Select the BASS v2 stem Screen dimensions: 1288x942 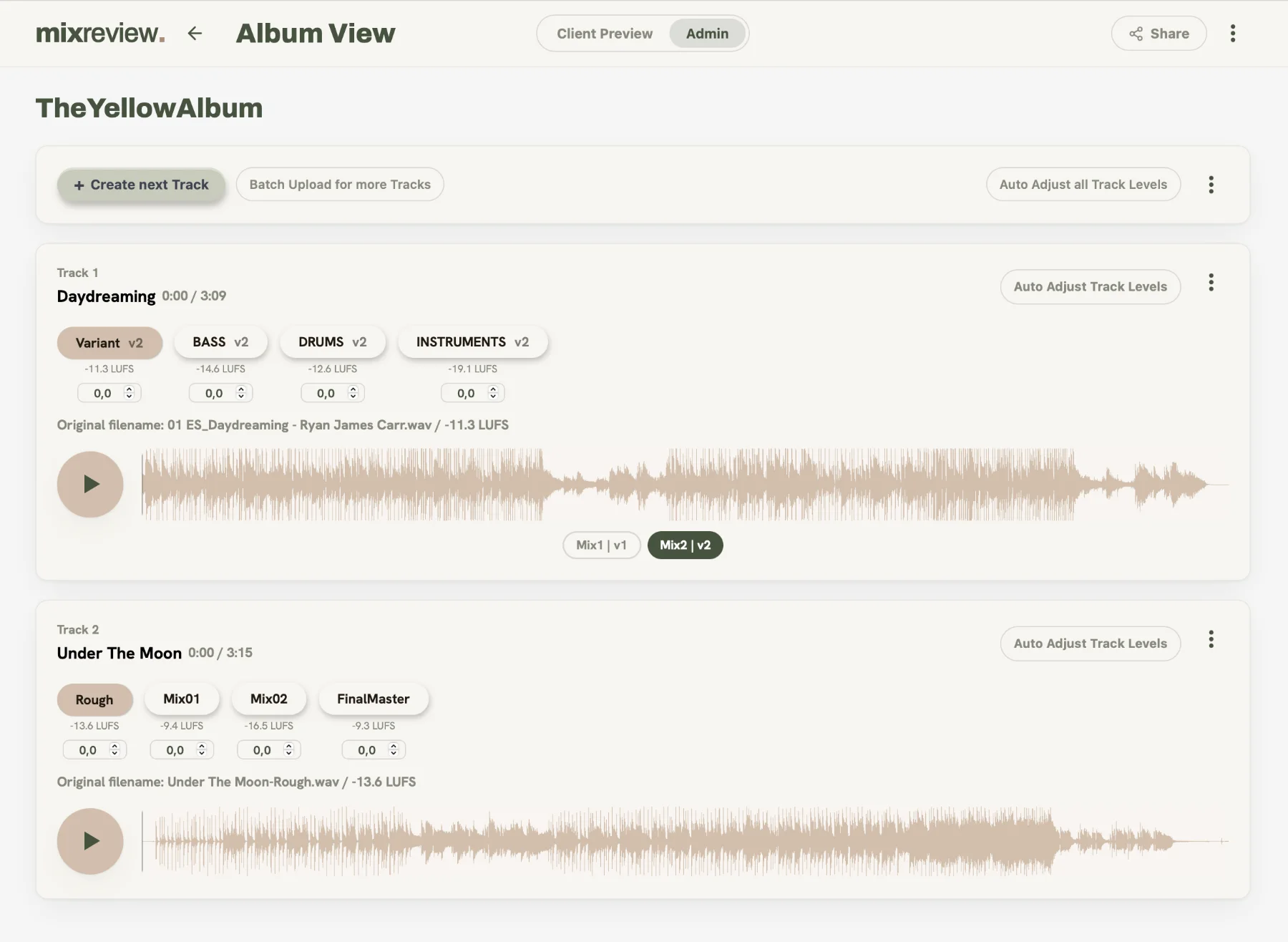[220, 342]
